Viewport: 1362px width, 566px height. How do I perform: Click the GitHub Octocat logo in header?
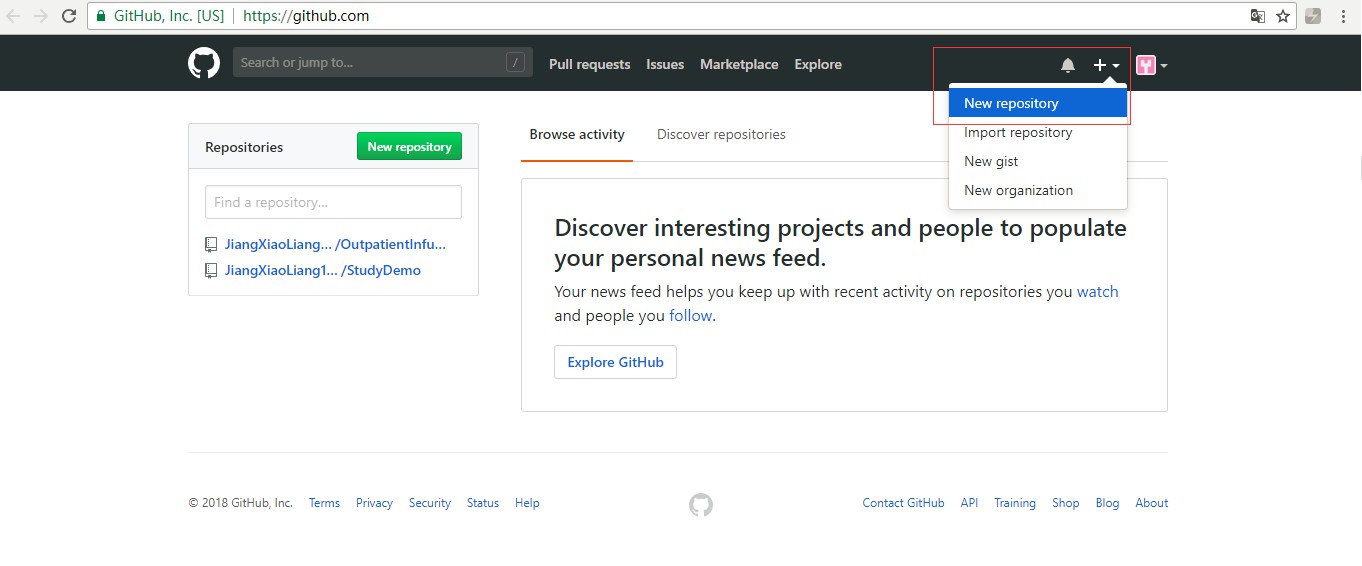[x=204, y=63]
